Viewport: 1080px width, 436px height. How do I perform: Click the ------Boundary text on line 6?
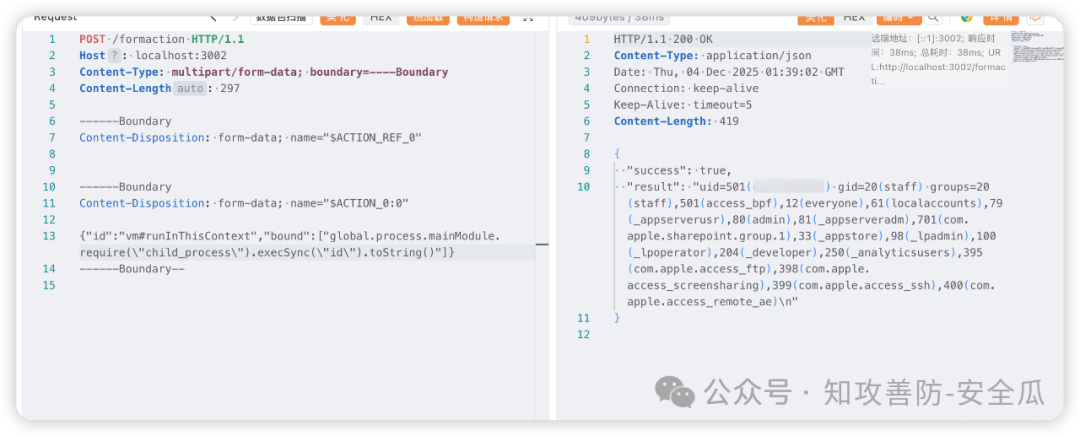[x=125, y=121]
